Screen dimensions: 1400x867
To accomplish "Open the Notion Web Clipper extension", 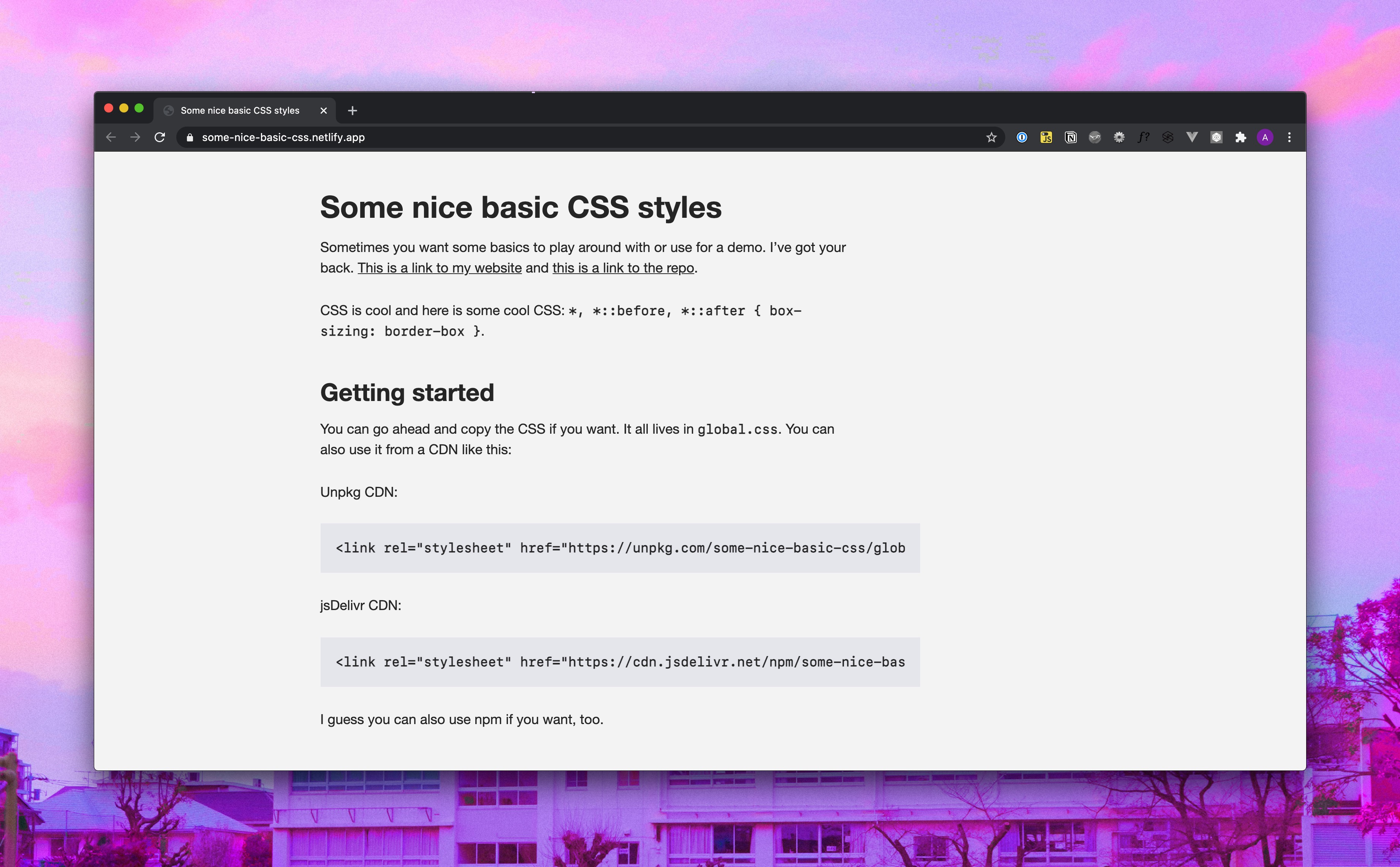I will coord(1071,137).
